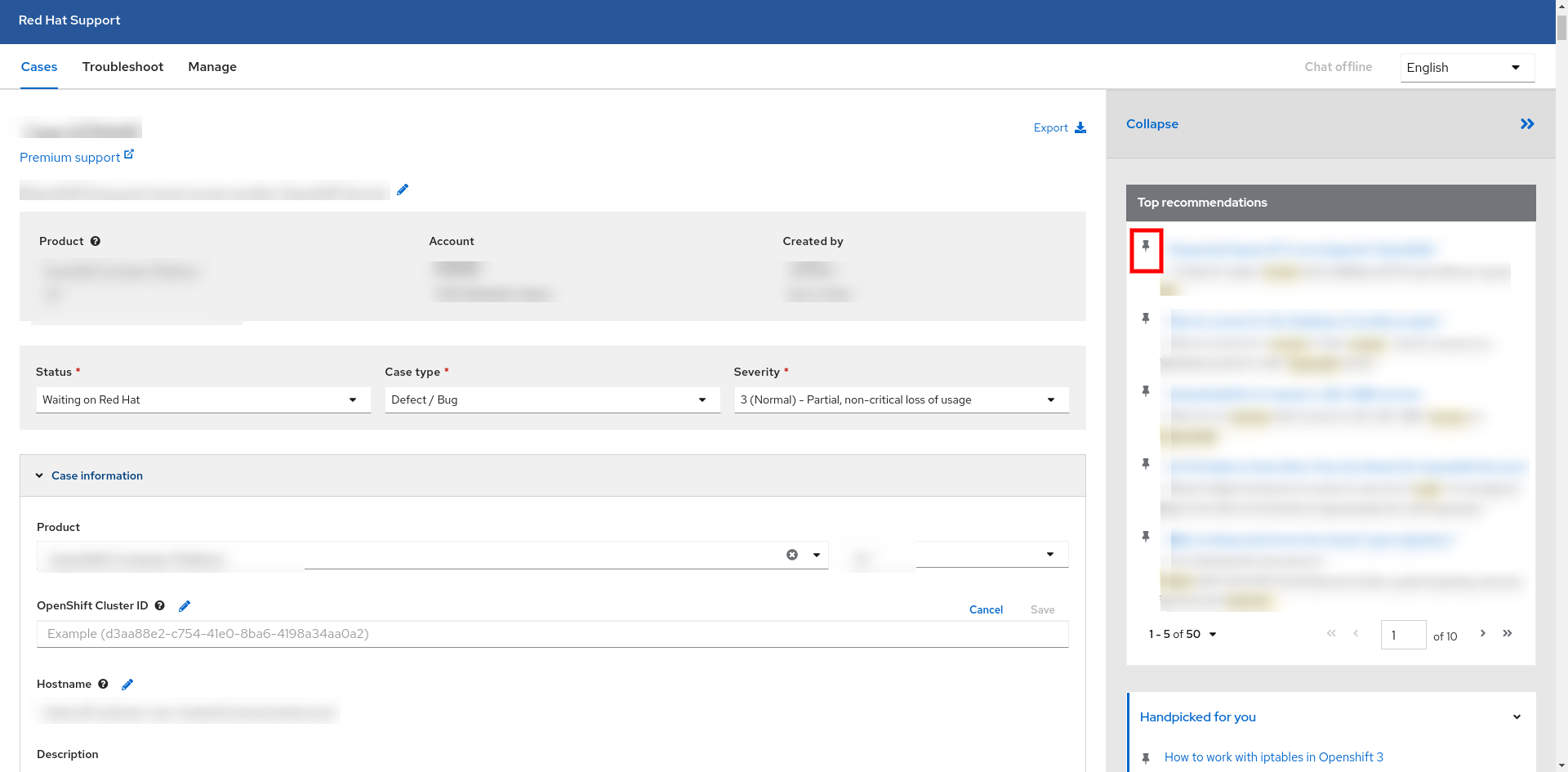Screen dimensions: 1568x772
Task: Open the 1 - 5 of 50 per-page dropdown
Action: [x=1183, y=635]
